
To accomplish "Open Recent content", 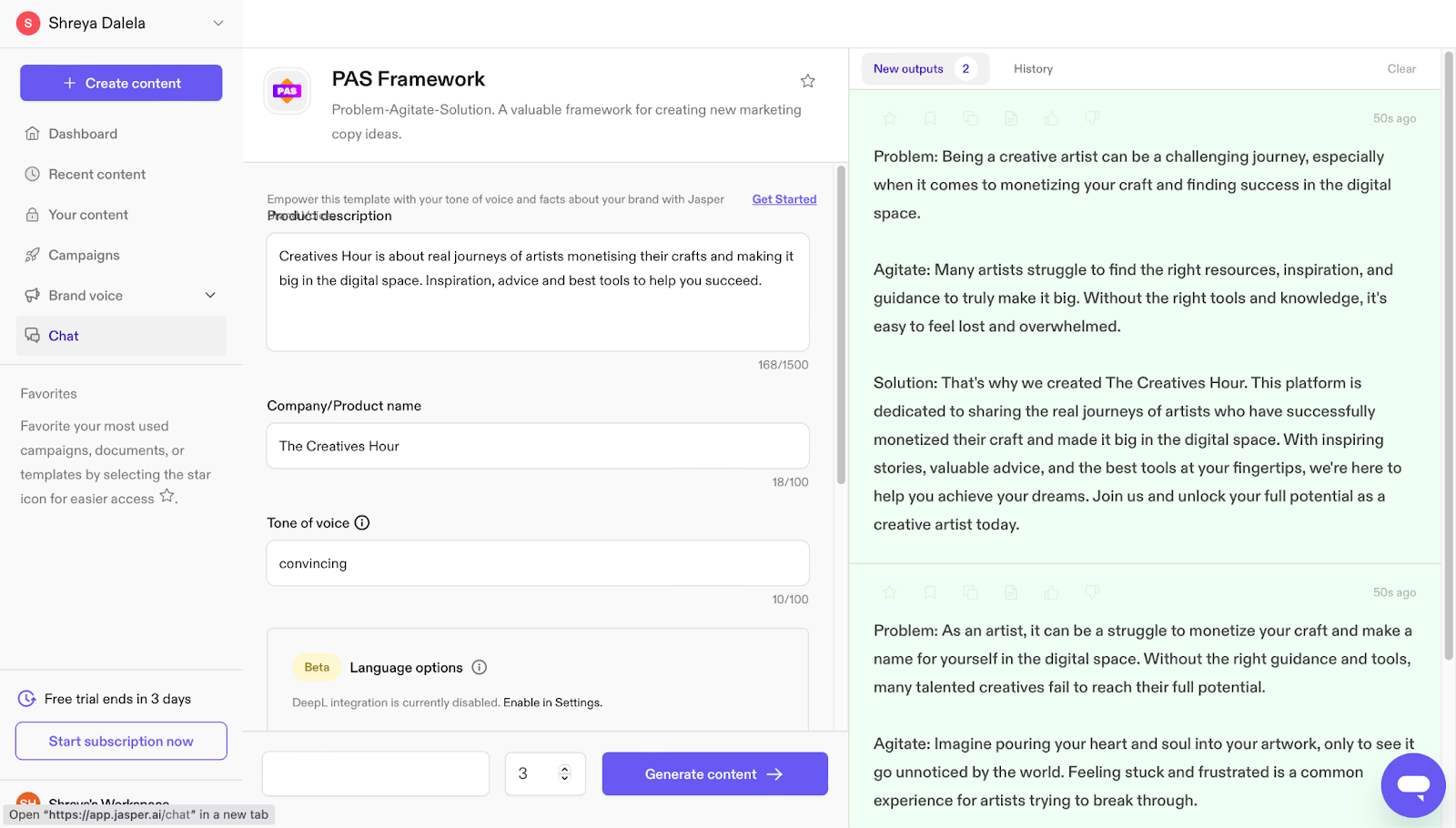I will tap(121, 174).
